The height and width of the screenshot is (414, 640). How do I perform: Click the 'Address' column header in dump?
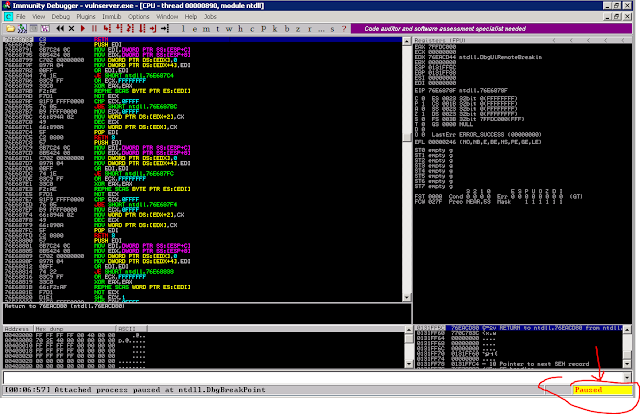(x=18, y=329)
